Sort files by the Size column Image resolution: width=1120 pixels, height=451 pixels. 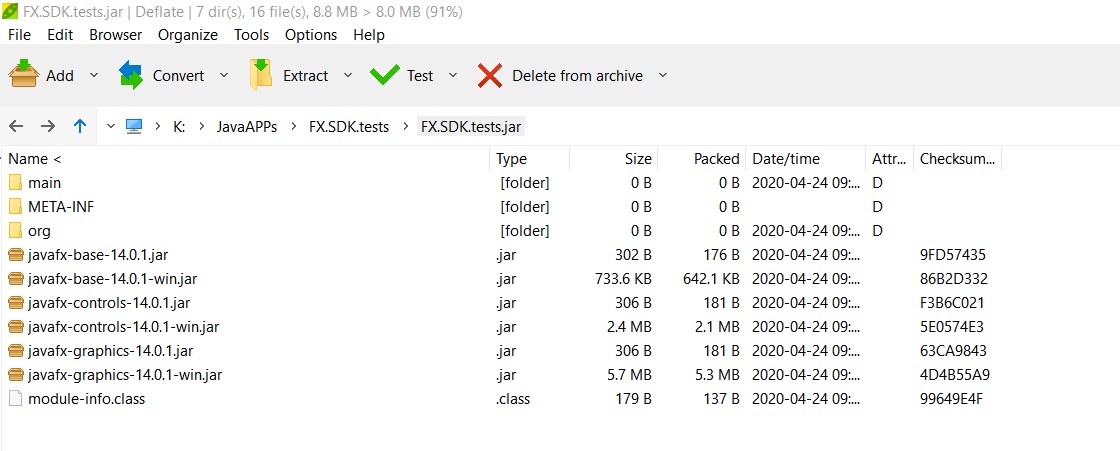(638, 159)
